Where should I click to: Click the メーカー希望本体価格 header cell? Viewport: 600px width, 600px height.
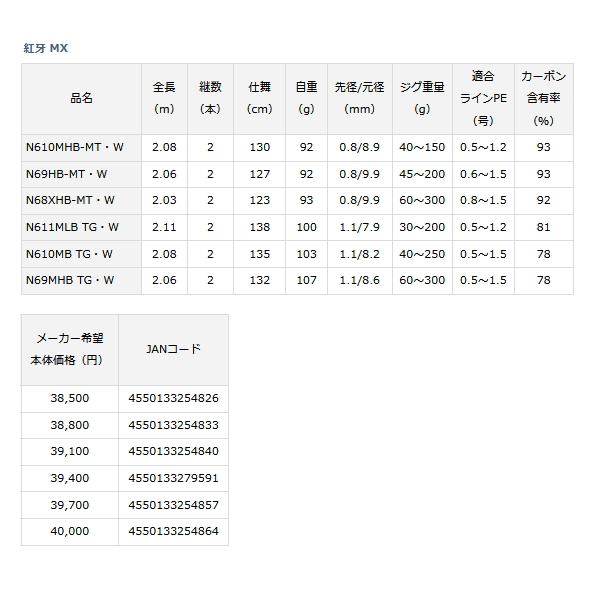[70, 350]
